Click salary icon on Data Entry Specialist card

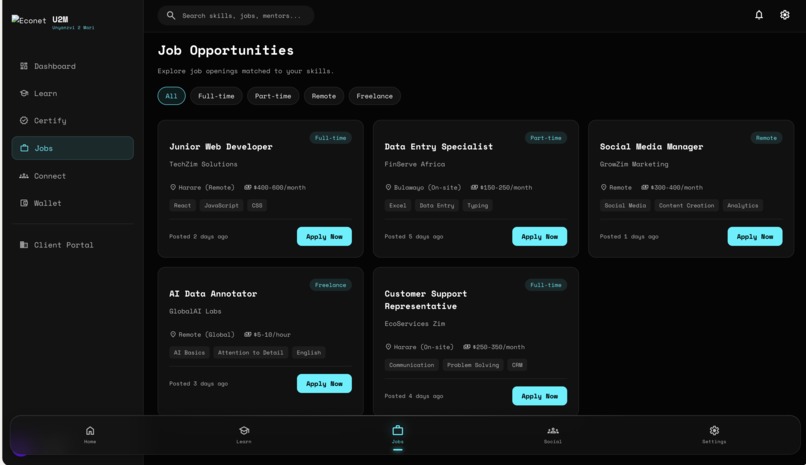pos(474,188)
